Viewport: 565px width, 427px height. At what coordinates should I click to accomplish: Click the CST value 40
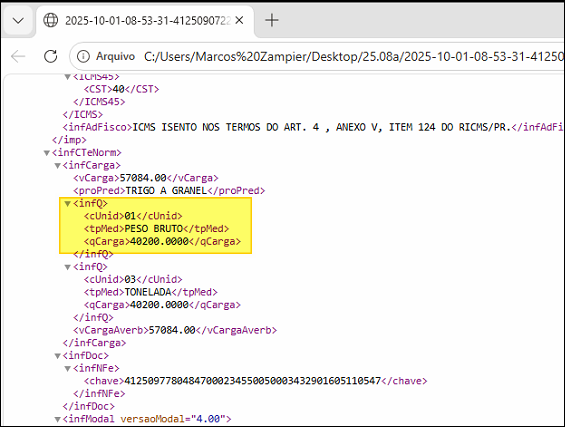pyautogui.click(x=119, y=89)
